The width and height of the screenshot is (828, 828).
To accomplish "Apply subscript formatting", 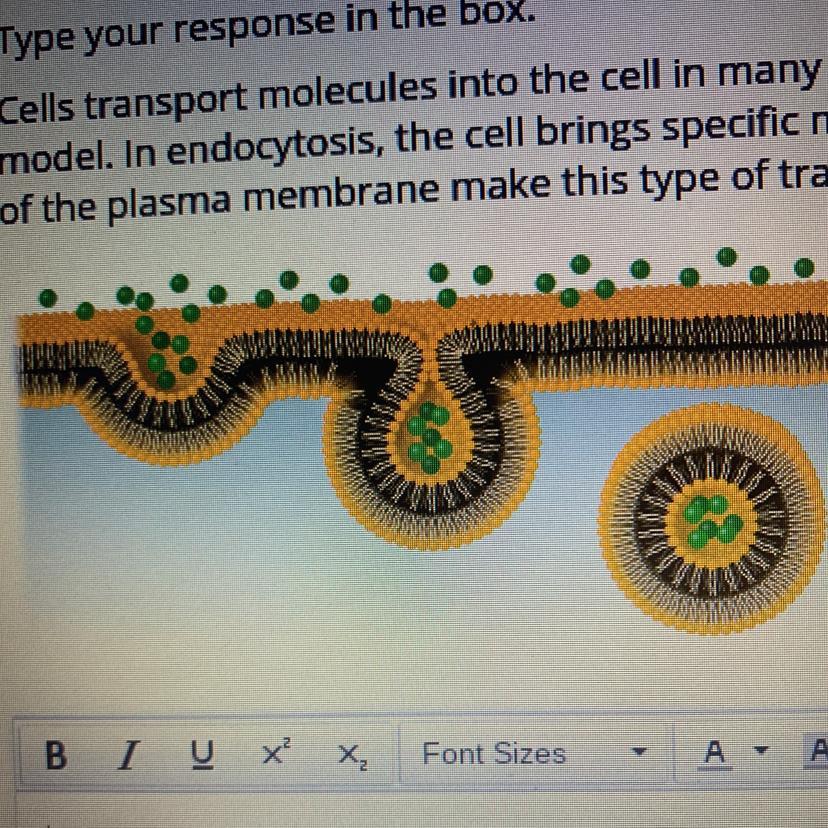I will [x=353, y=756].
